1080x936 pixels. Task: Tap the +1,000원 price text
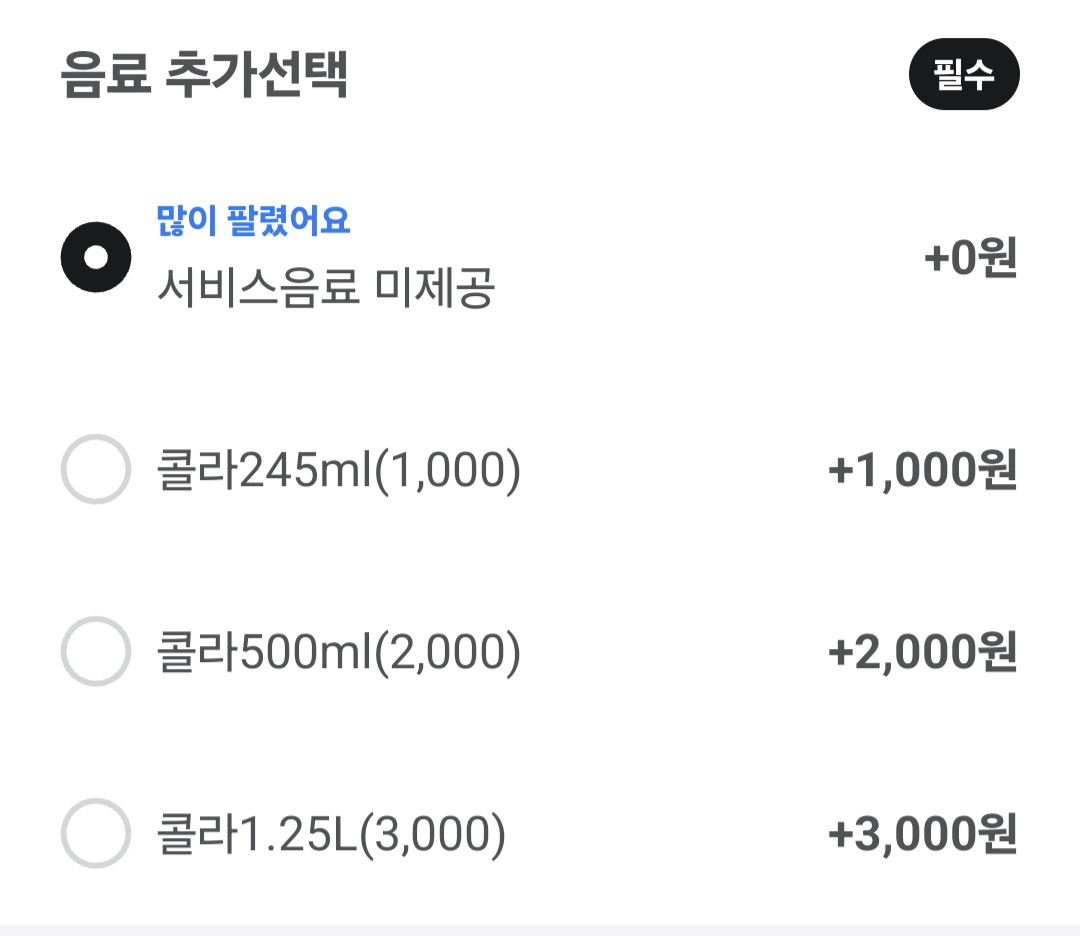click(922, 469)
